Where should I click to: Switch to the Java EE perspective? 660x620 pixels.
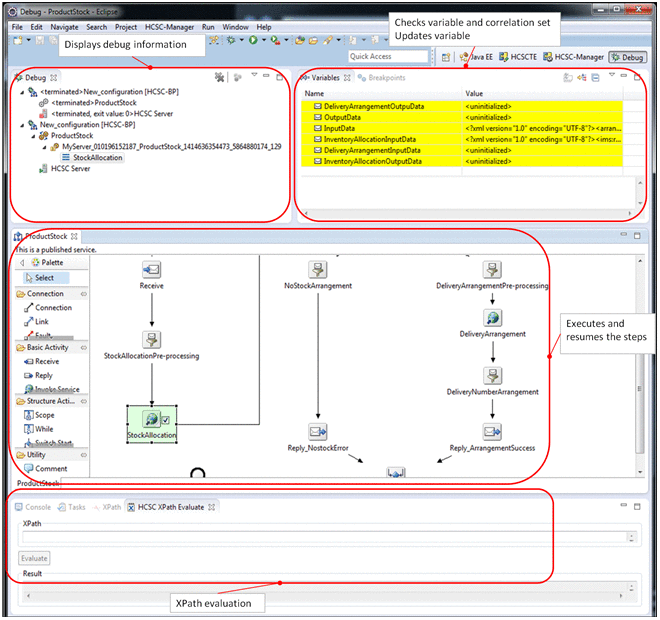(x=476, y=57)
